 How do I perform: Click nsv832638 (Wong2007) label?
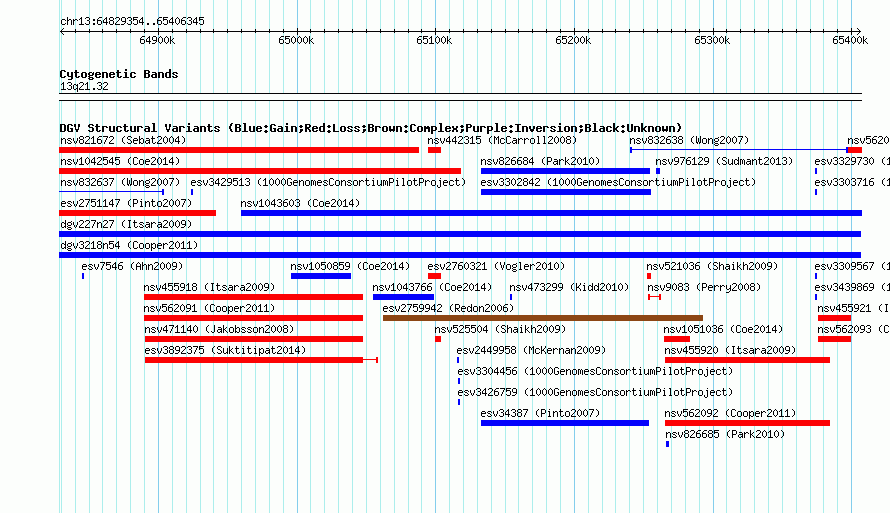click(x=689, y=140)
